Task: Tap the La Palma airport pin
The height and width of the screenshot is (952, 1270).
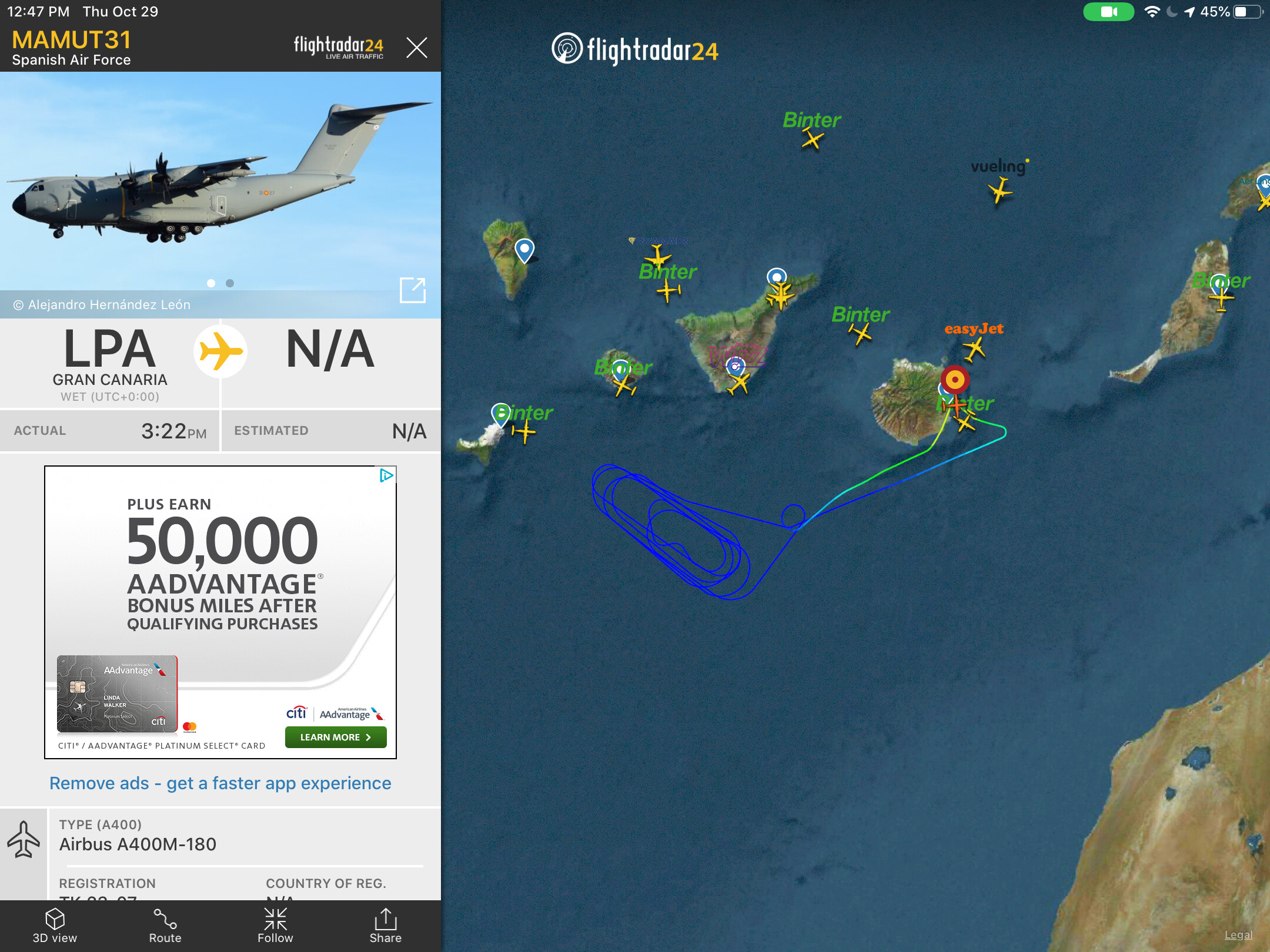Action: pyautogui.click(x=524, y=251)
